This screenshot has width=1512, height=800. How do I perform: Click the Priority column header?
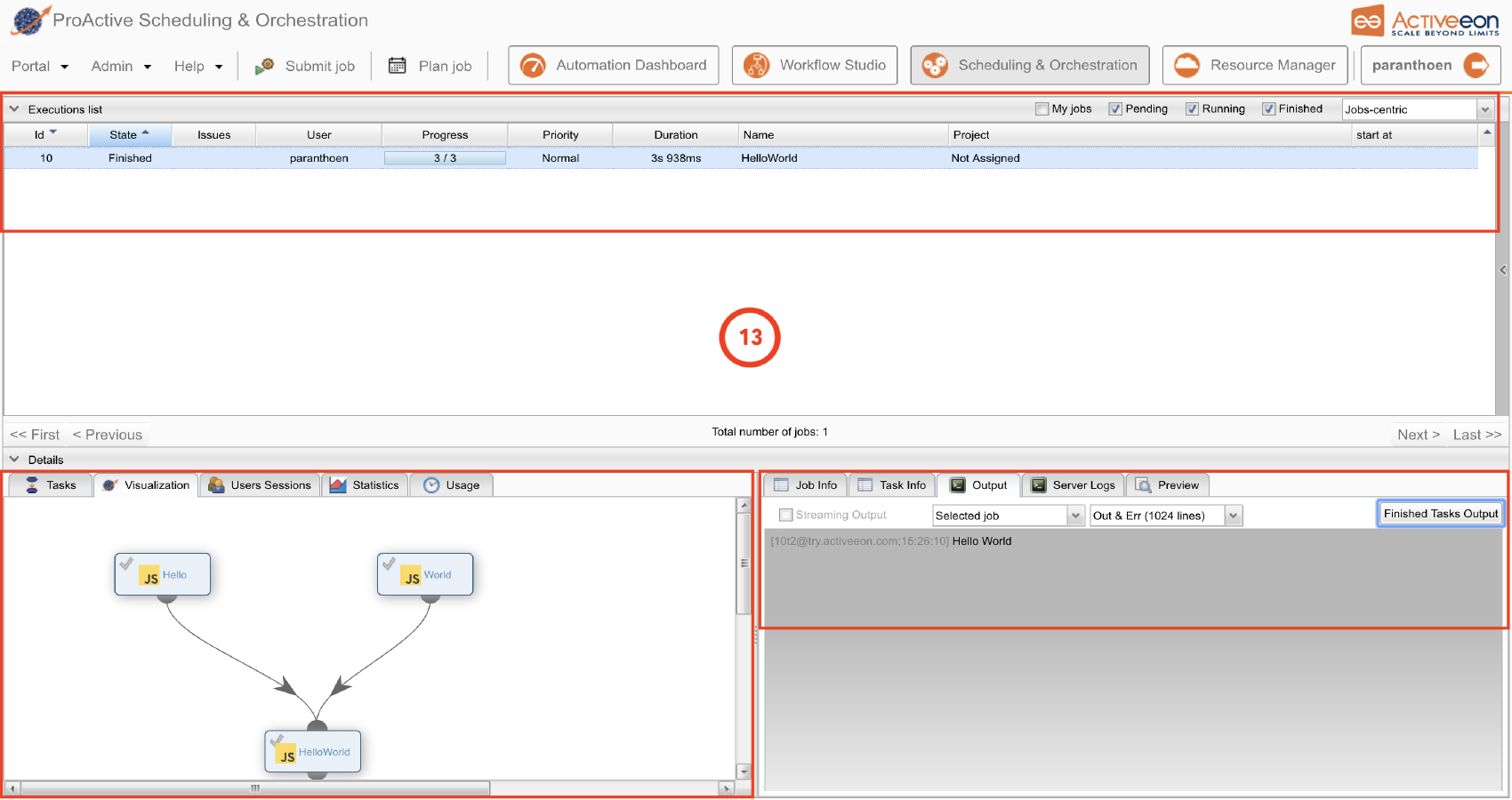click(560, 134)
